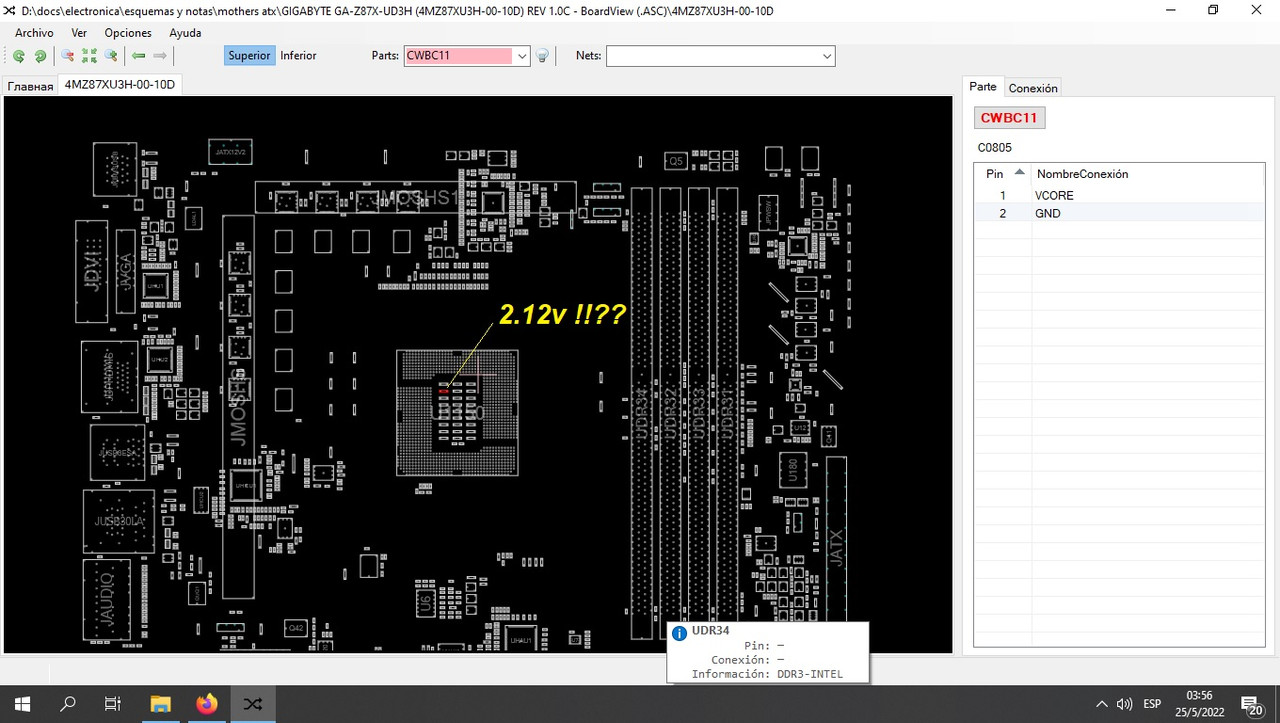1280x723 pixels.
Task: Click the U180 chip on the board
Action: pyautogui.click(x=792, y=470)
